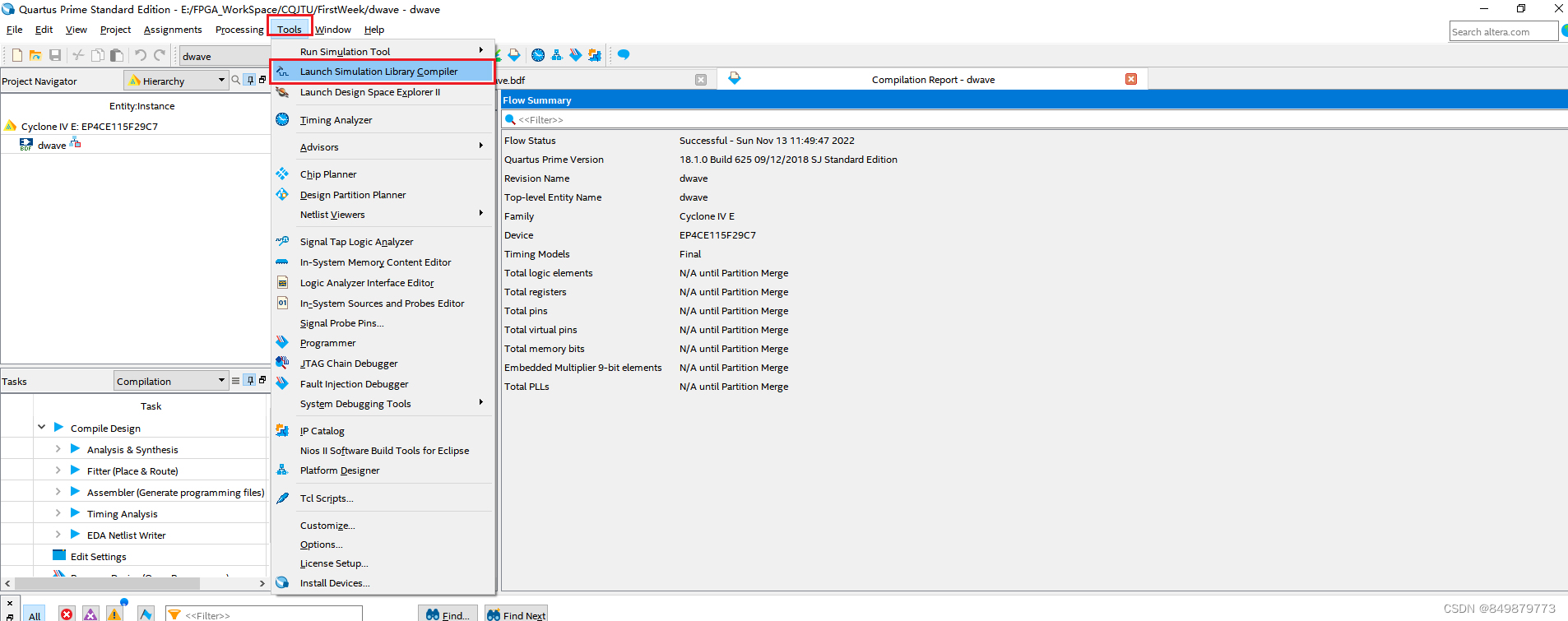Open Platform Designer from the toolbar icon
1568x621 pixels.
click(x=557, y=55)
